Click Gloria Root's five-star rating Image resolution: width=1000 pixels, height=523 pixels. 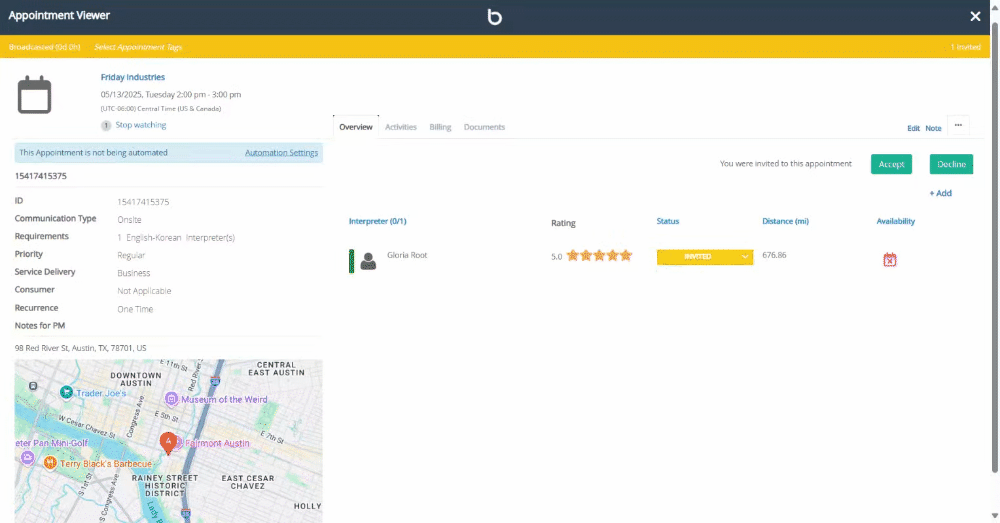coord(599,256)
